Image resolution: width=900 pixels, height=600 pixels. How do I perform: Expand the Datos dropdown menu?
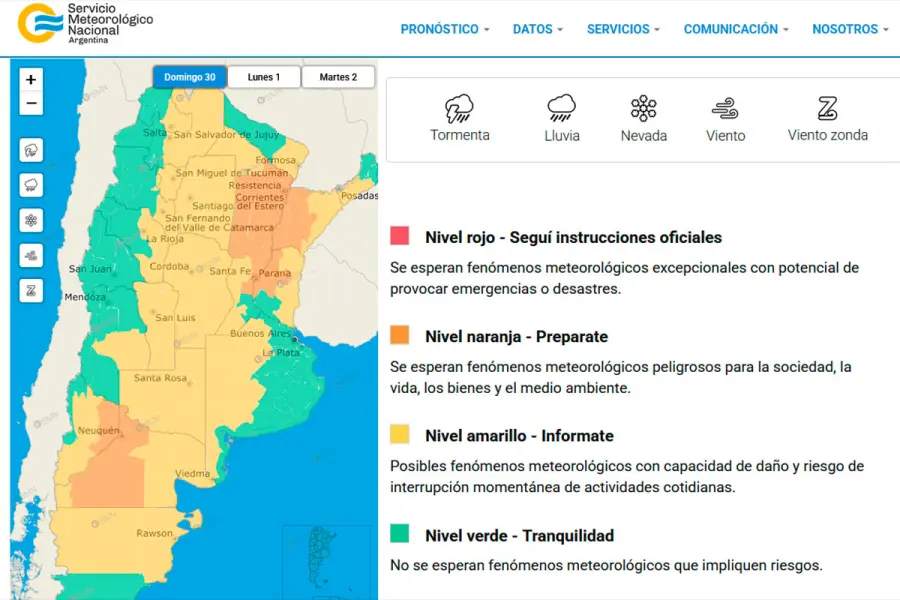pyautogui.click(x=537, y=30)
